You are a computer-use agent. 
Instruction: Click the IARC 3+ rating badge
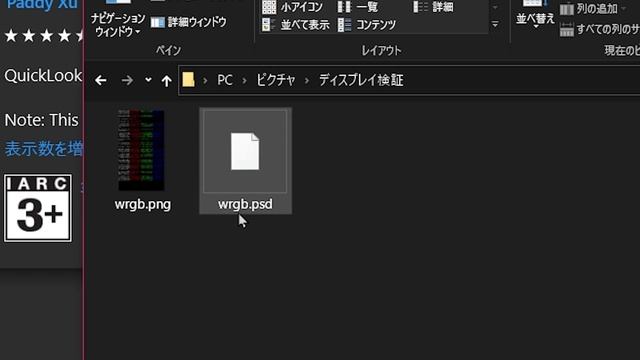[x=38, y=208]
